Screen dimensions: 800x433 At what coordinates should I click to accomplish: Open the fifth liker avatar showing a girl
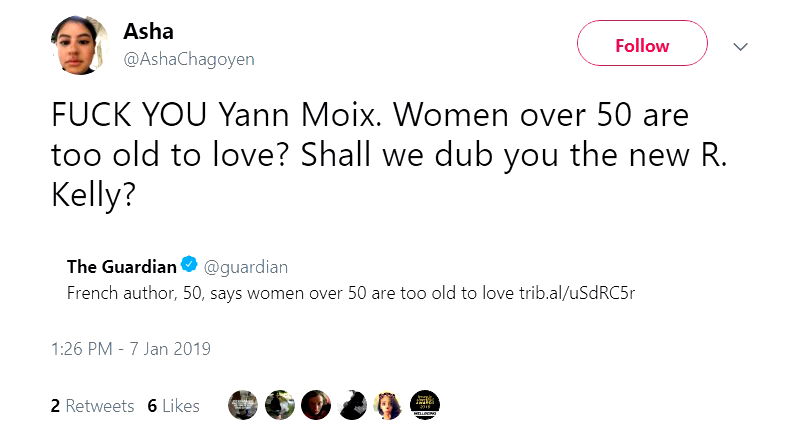pyautogui.click(x=388, y=404)
